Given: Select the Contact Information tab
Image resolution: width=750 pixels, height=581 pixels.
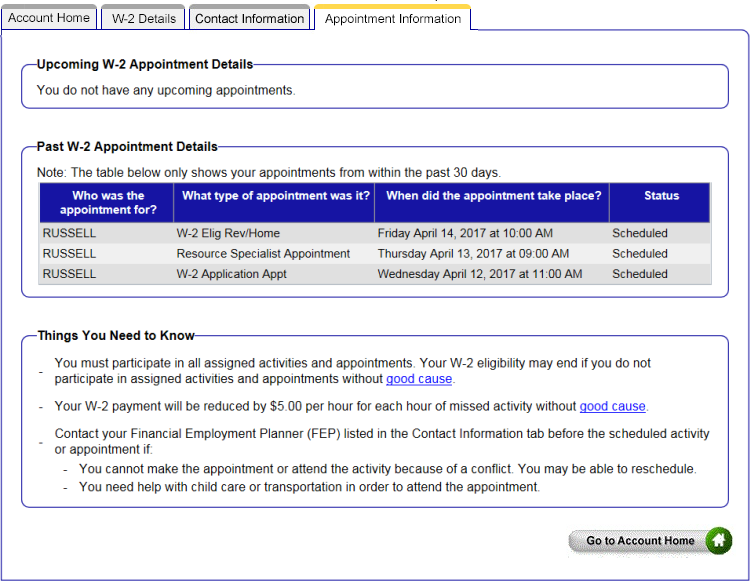Looking at the screenshot, I should pyautogui.click(x=249, y=18).
